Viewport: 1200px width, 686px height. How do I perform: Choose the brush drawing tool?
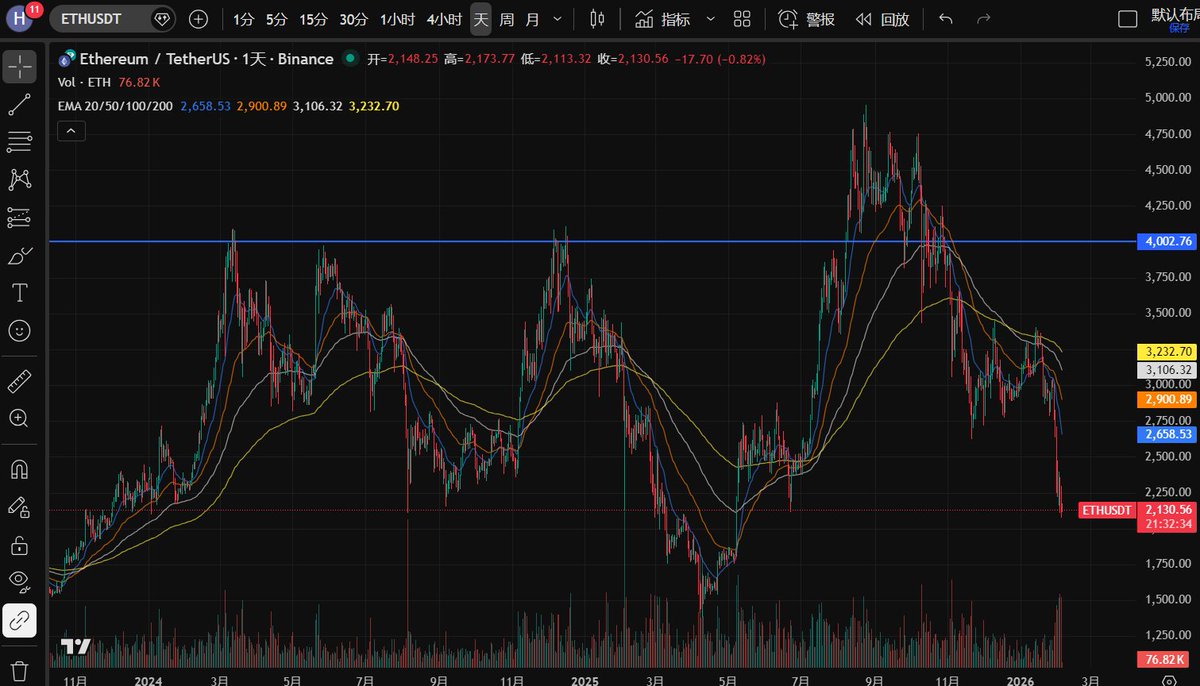[19, 255]
